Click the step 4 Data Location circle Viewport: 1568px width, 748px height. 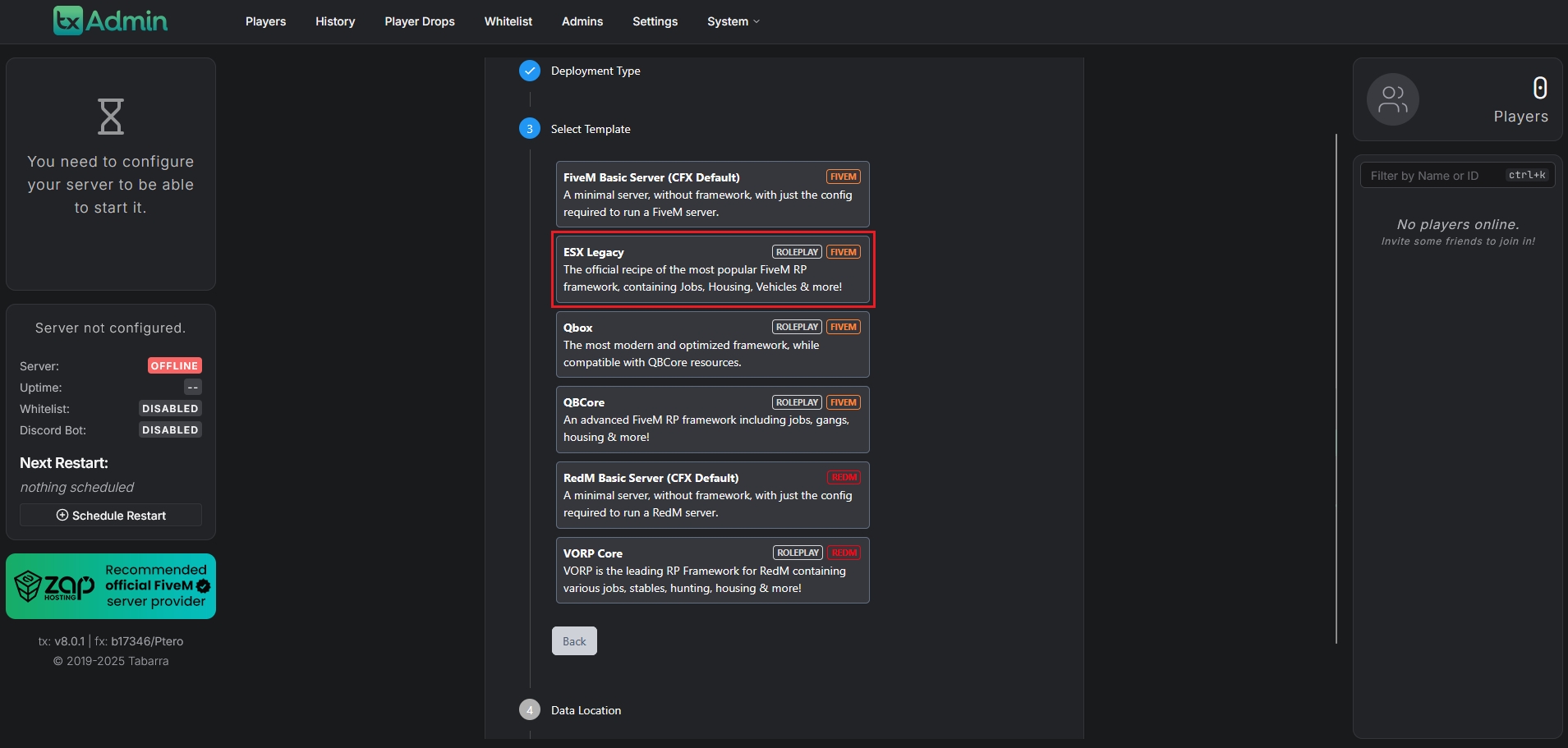pos(530,710)
